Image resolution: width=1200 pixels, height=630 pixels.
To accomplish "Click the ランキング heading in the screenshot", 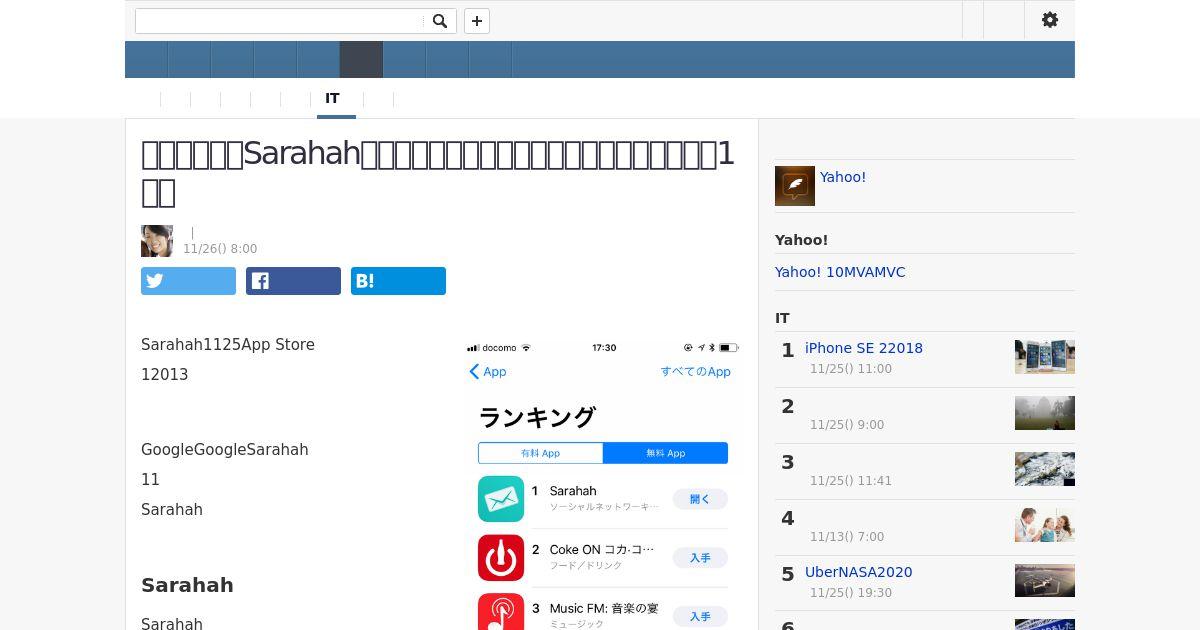I will (x=537, y=417).
